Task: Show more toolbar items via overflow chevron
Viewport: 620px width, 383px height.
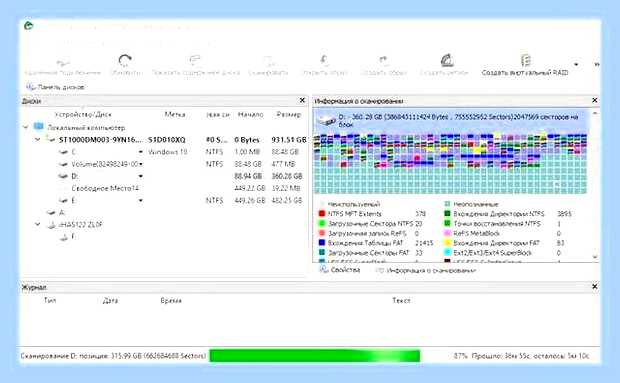Action: pos(597,64)
